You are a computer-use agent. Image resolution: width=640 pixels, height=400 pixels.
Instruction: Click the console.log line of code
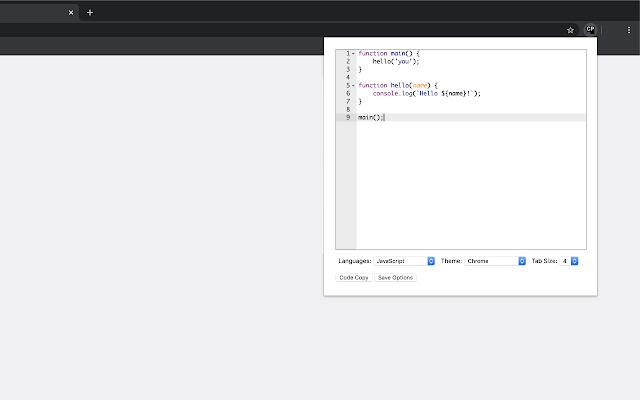(427, 93)
